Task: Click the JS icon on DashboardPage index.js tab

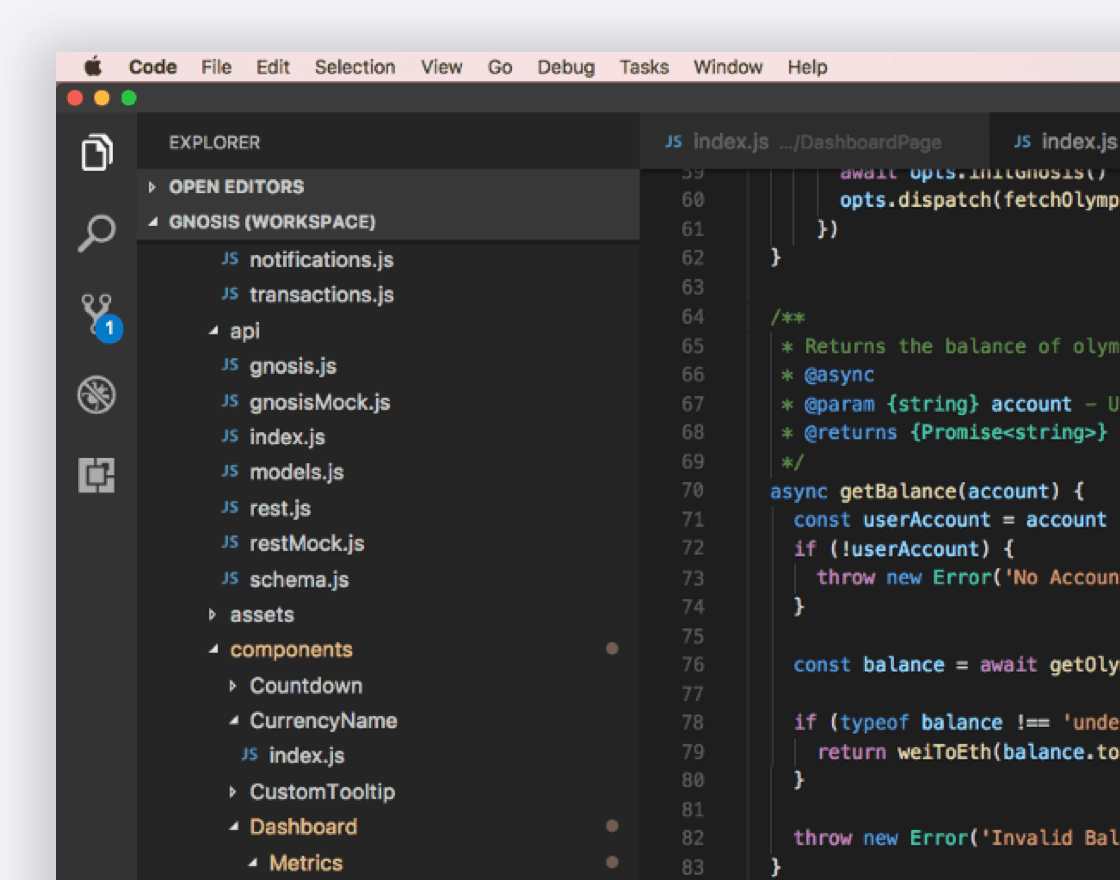Action: [674, 142]
